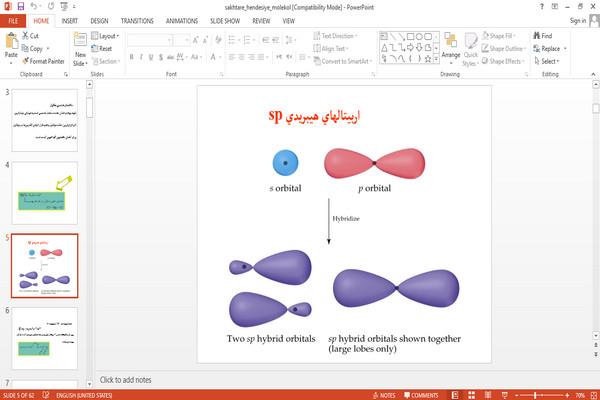
Task: Toggle Bold formatting
Action: [x=131, y=57]
